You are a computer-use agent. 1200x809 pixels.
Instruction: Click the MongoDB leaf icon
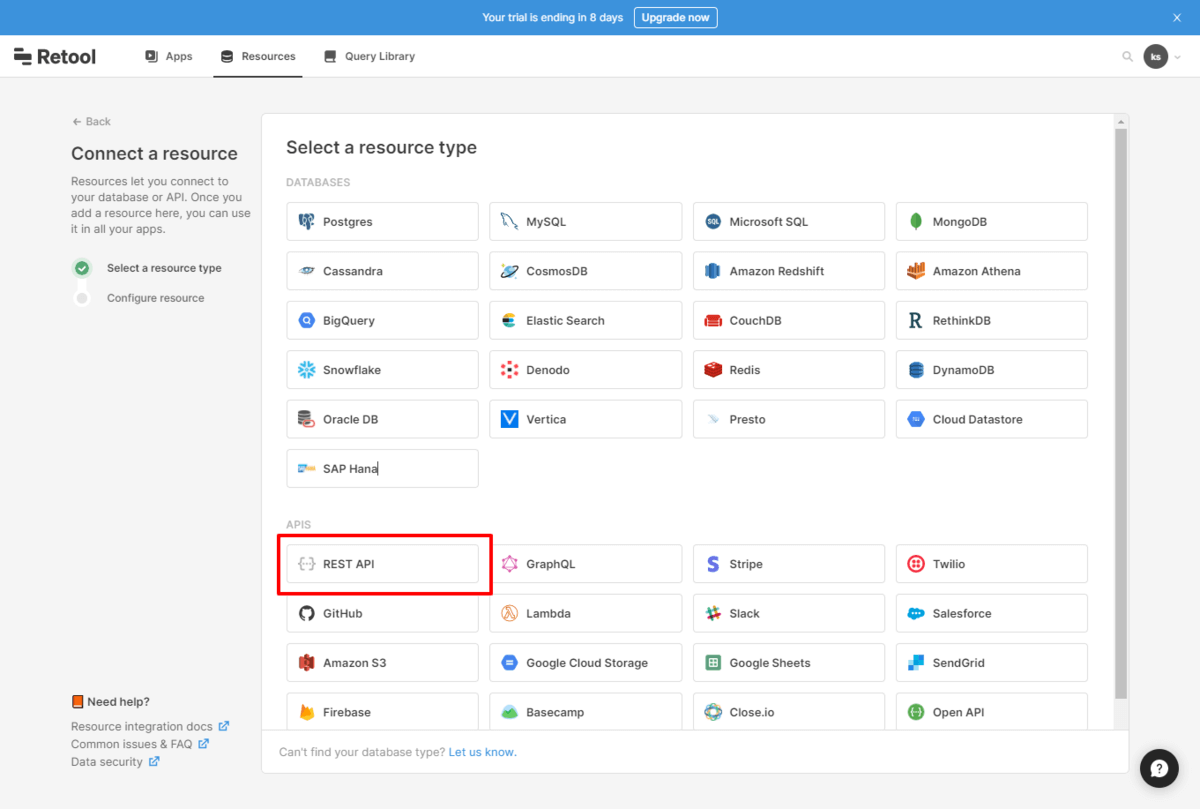click(916, 221)
